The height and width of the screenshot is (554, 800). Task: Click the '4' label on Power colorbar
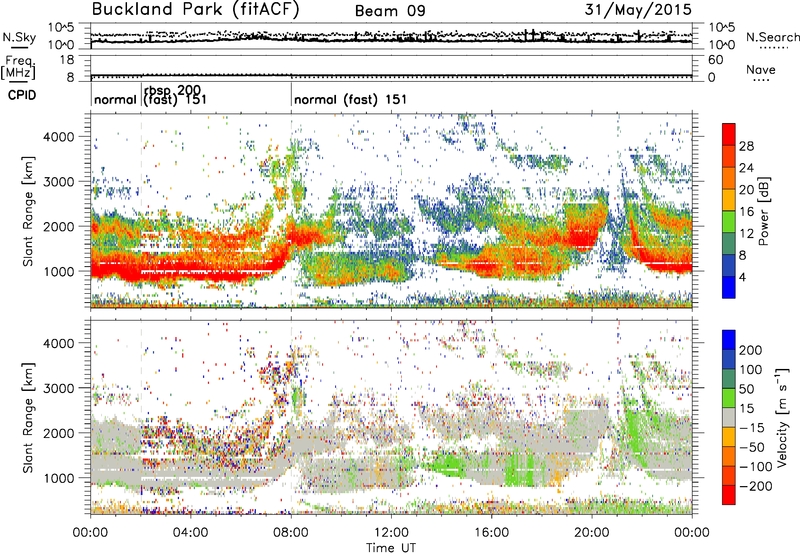click(743, 277)
